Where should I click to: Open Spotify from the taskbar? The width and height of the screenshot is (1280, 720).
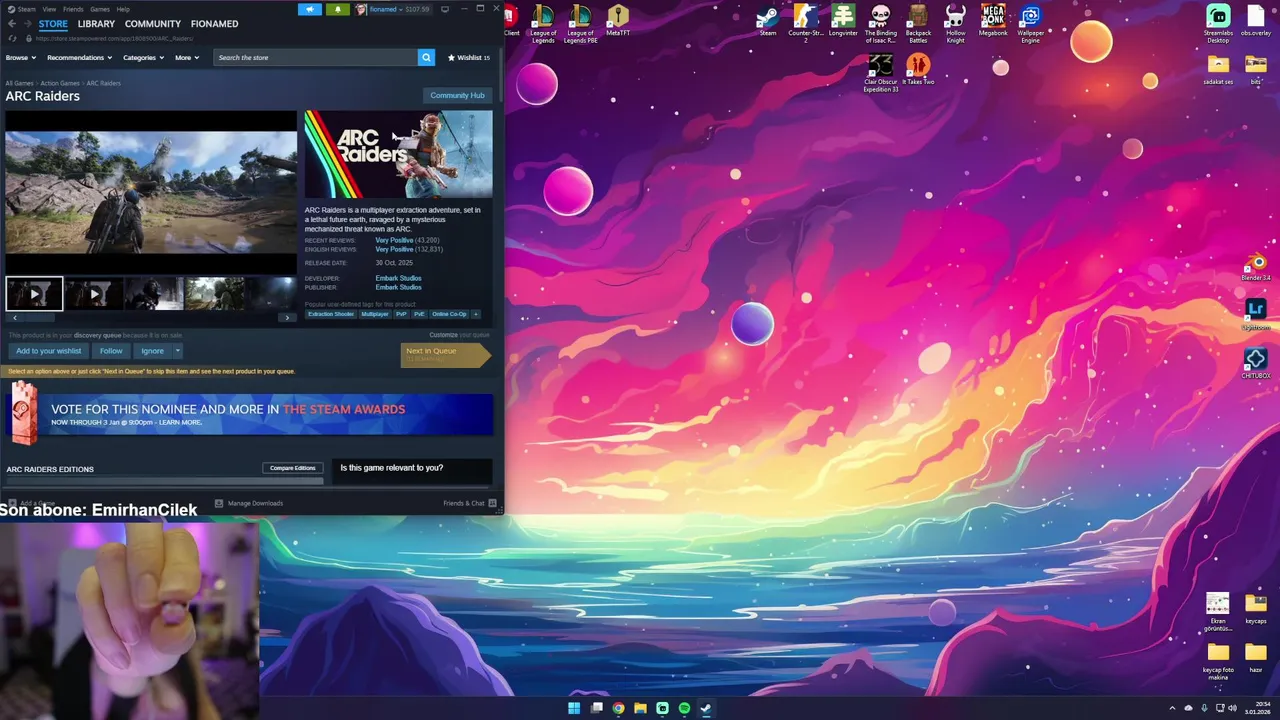pos(684,708)
